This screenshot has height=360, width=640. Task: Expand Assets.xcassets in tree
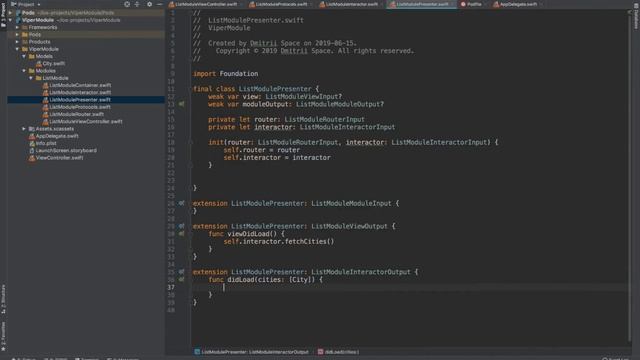coord(24,129)
